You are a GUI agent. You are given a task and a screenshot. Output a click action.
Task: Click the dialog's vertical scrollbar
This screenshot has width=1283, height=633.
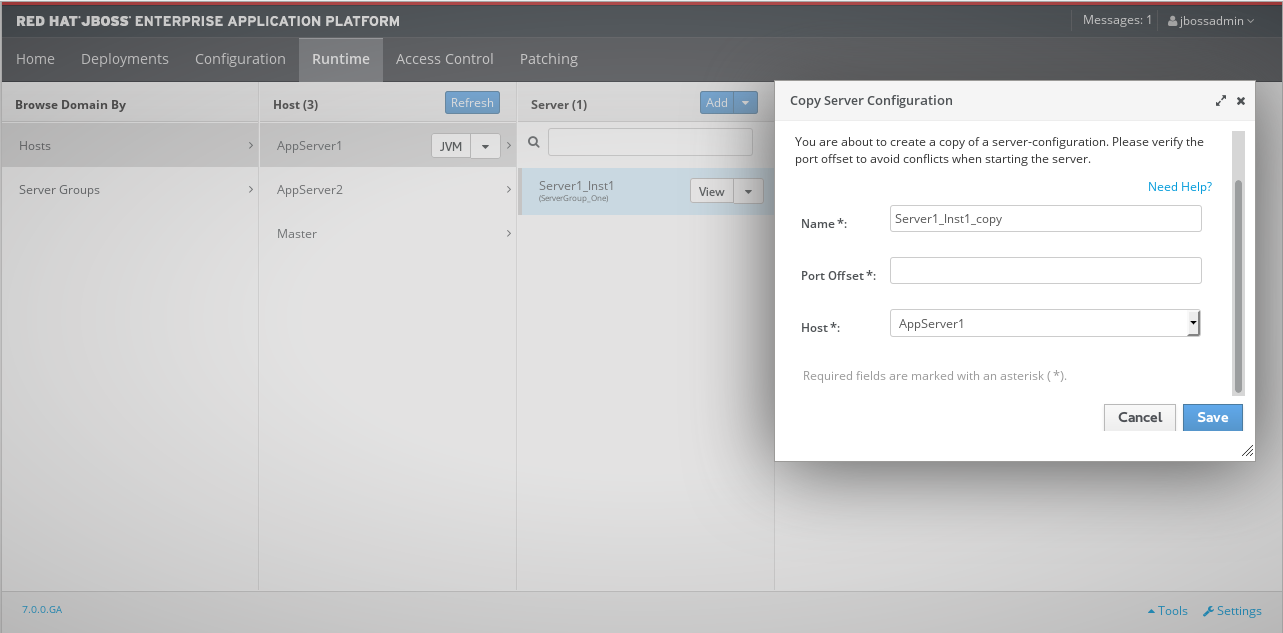tap(1237, 285)
